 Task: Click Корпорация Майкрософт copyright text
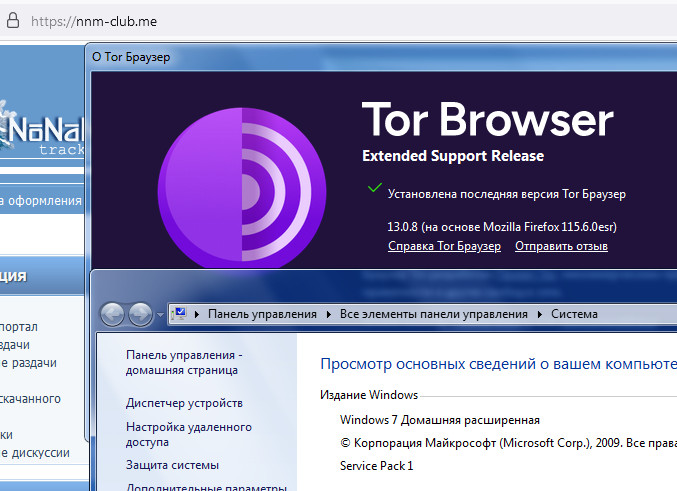click(509, 443)
